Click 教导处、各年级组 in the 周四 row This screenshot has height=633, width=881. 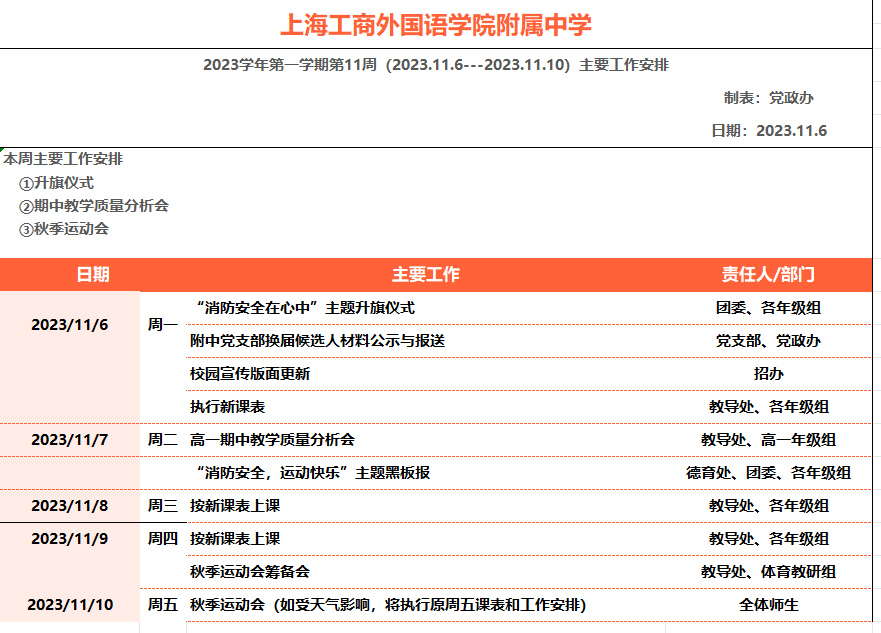click(768, 539)
